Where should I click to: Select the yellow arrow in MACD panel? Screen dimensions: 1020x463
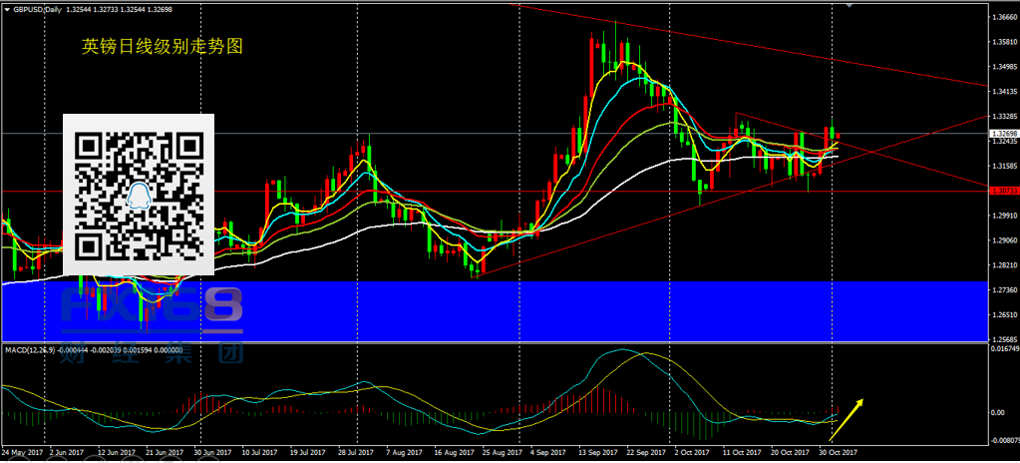tap(845, 419)
